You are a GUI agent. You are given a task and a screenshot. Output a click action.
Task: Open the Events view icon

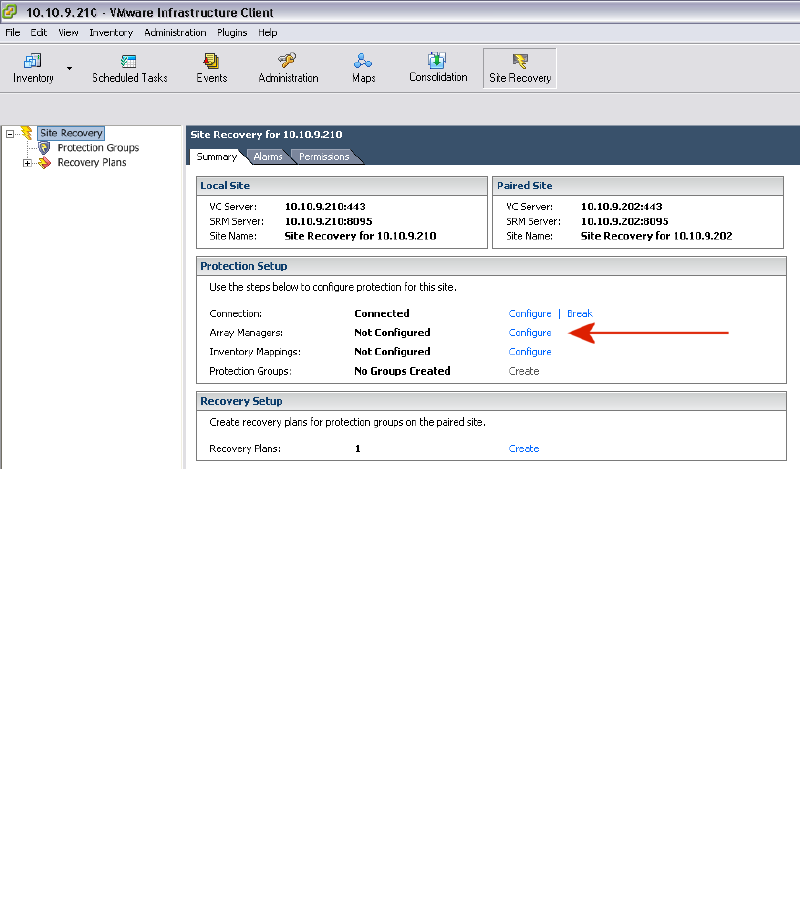pos(211,61)
